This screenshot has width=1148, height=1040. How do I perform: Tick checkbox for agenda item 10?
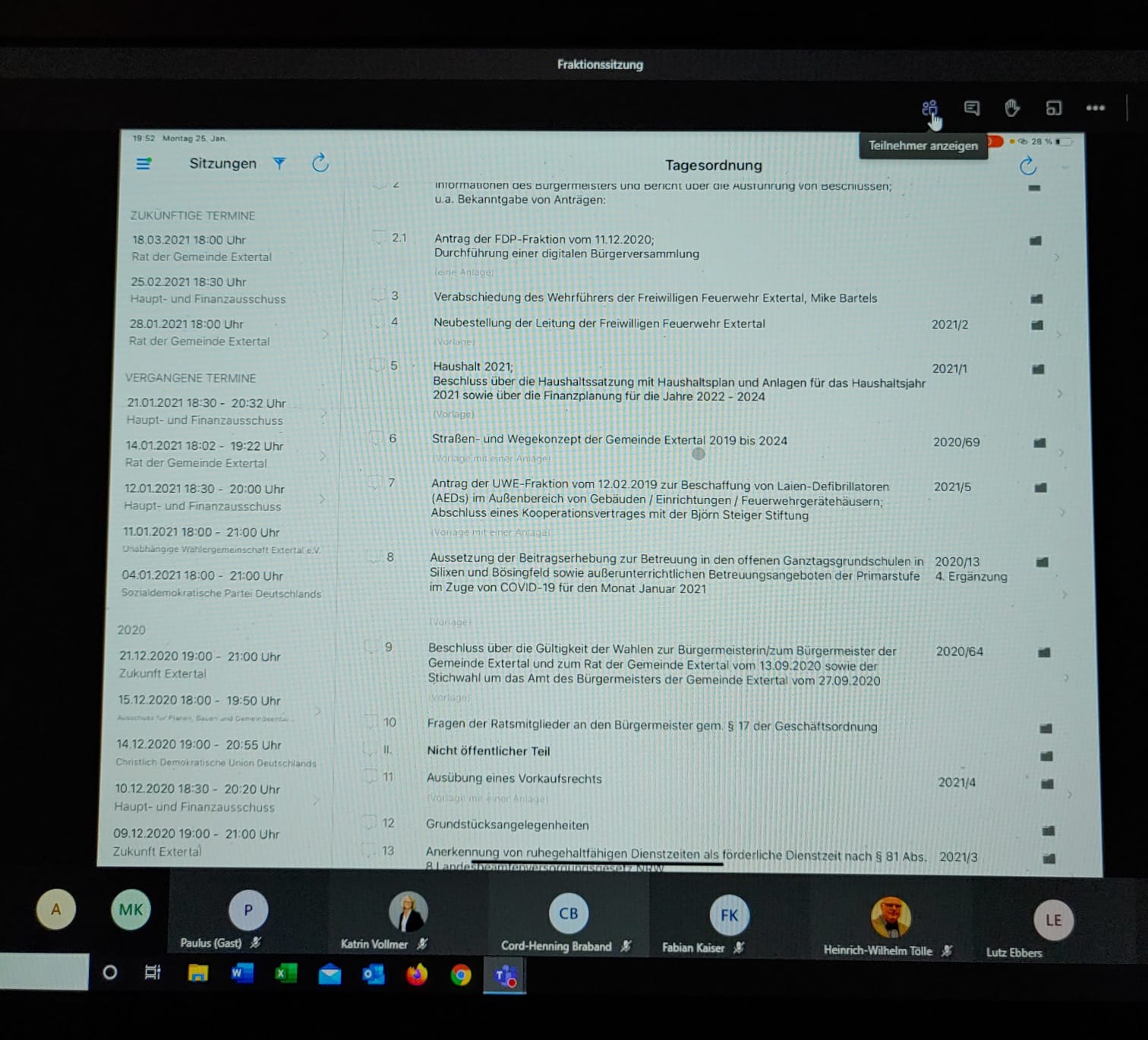371,721
